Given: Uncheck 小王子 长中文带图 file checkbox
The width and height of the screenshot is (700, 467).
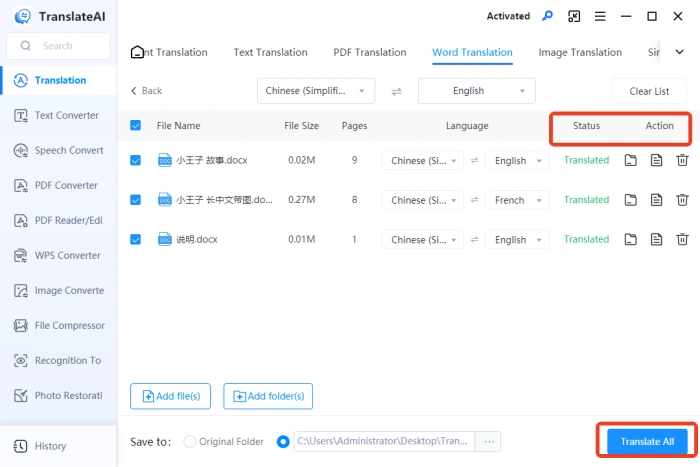Looking at the screenshot, I should pyautogui.click(x=135, y=200).
